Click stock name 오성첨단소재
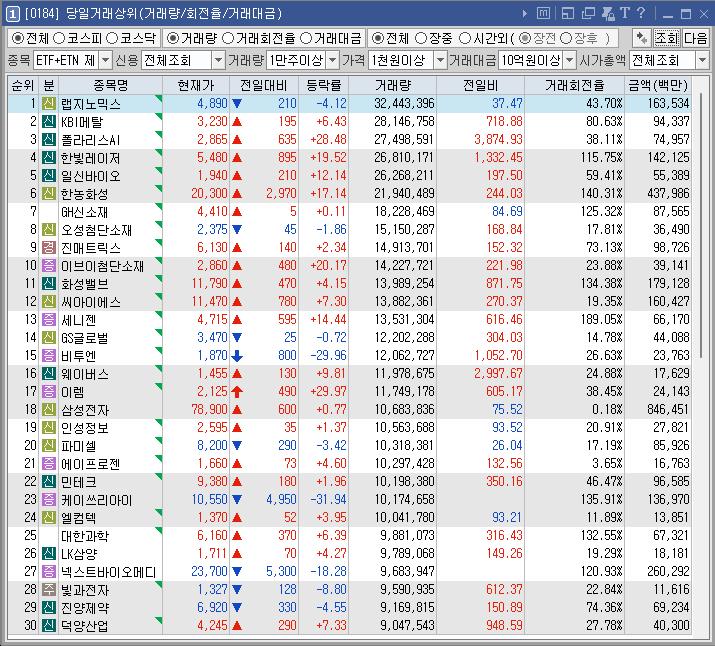The width and height of the screenshot is (715, 646). 97,230
